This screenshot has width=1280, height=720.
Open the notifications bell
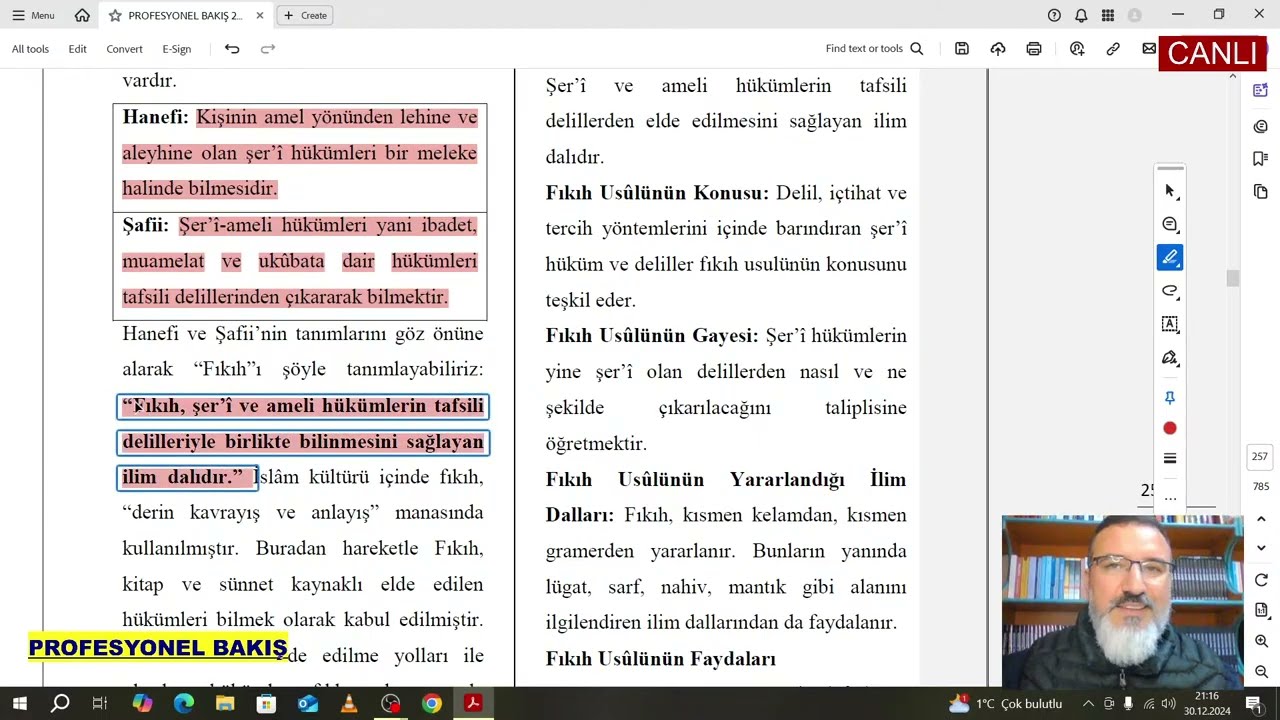pyautogui.click(x=1081, y=15)
